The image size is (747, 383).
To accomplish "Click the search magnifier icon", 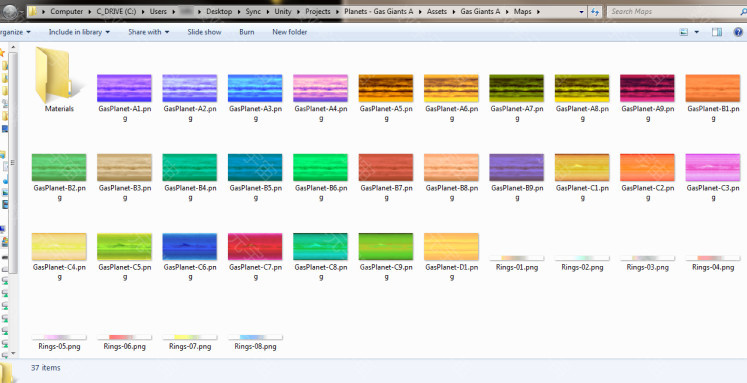I will [743, 11].
